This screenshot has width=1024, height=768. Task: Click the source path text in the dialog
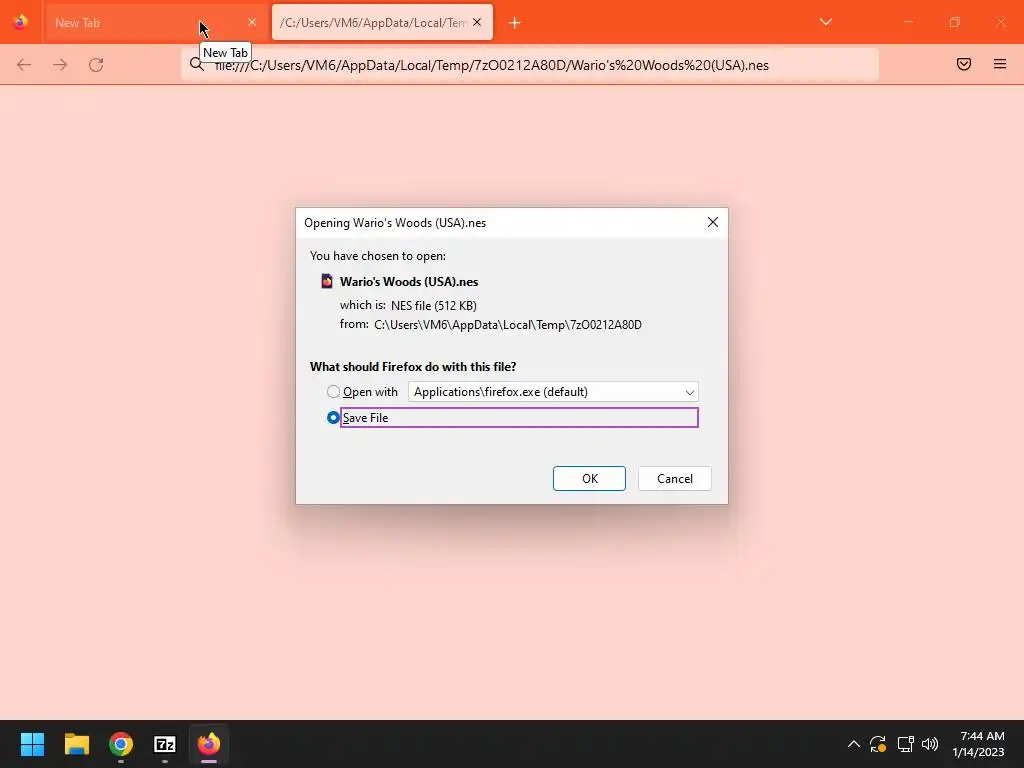507,325
